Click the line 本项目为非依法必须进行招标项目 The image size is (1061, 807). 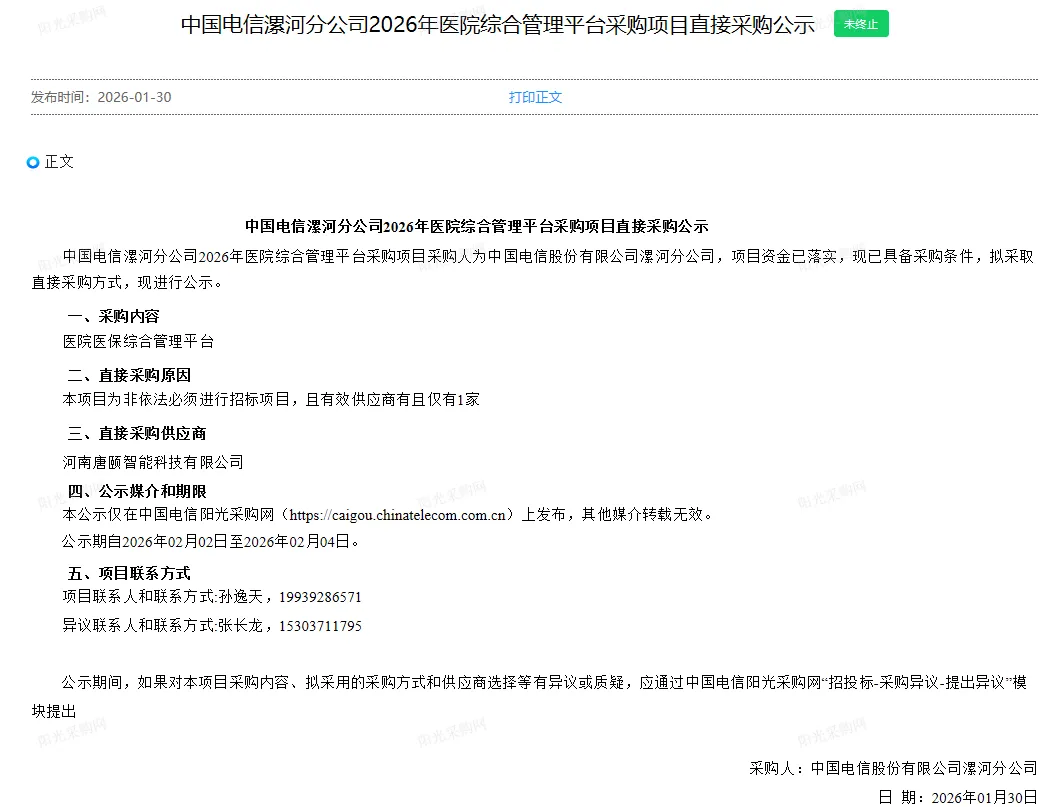[271, 400]
